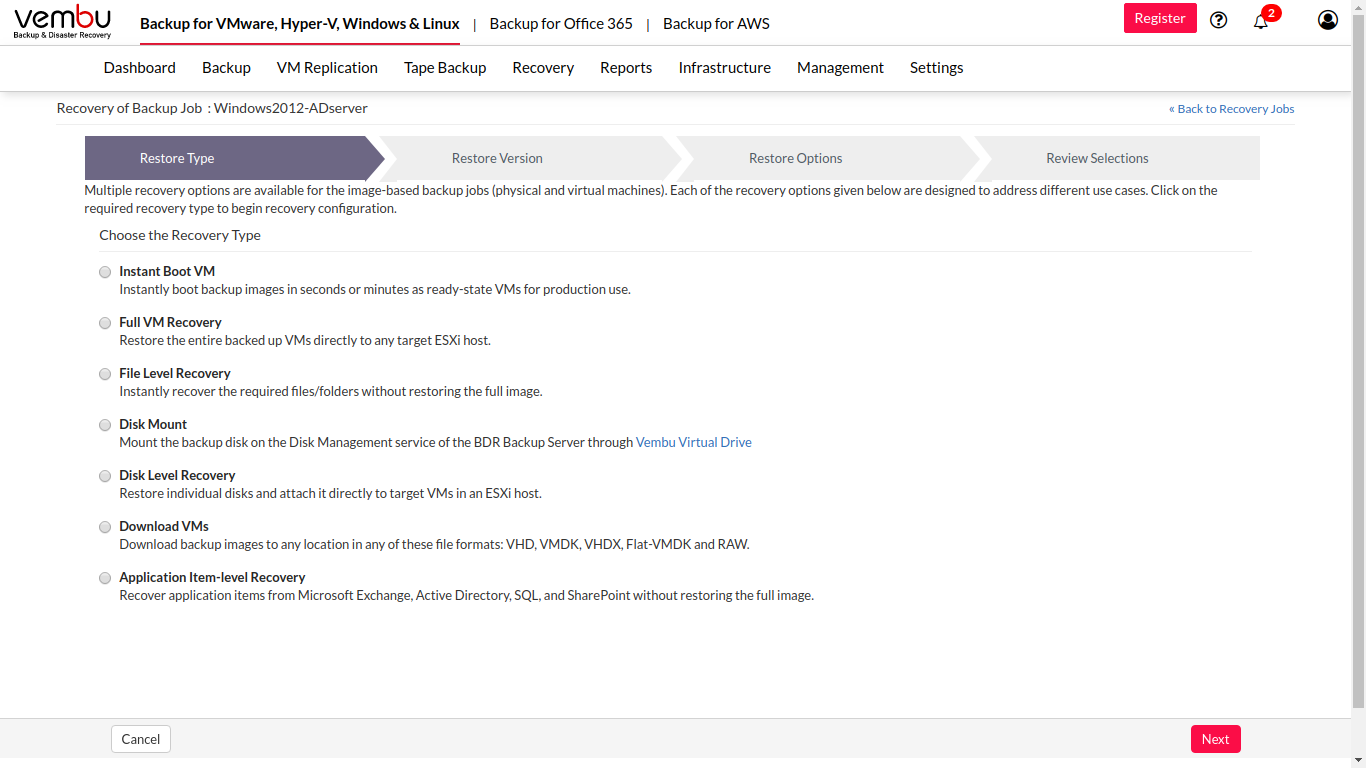1366x768 pixels.
Task: Select Application Item-level Recovery radio button
Action: pyautogui.click(x=105, y=578)
